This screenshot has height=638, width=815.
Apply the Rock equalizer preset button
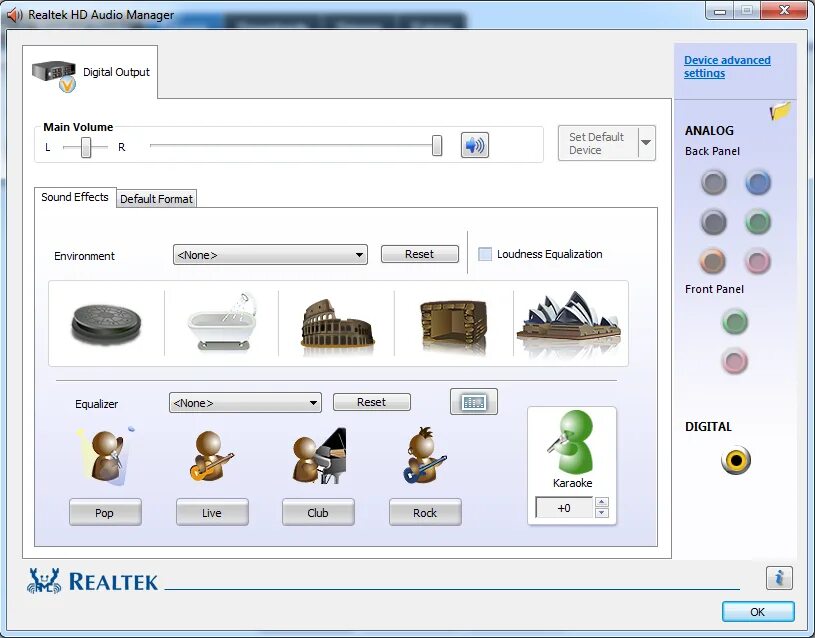(x=425, y=513)
